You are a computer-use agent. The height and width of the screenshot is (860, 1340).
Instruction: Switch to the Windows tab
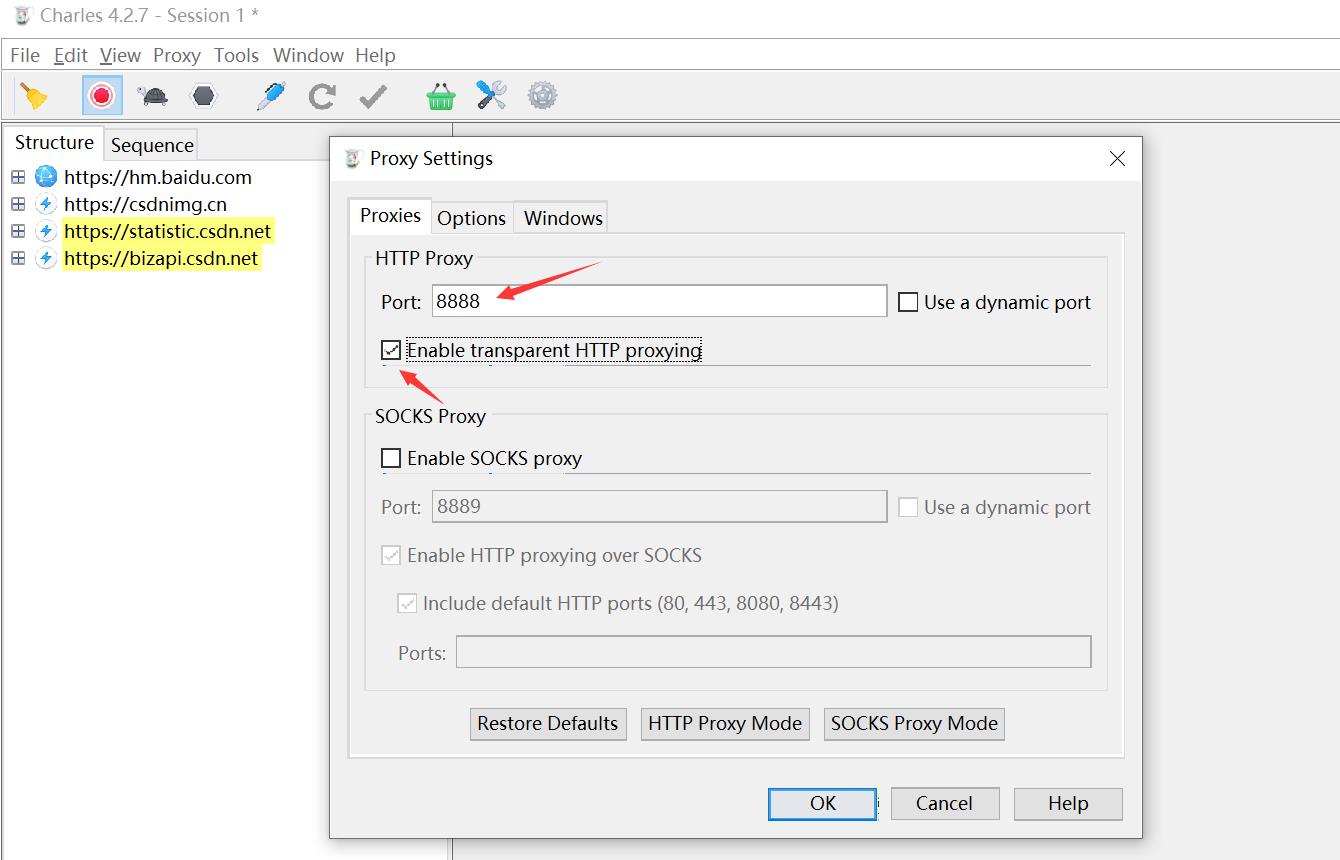[x=563, y=218]
